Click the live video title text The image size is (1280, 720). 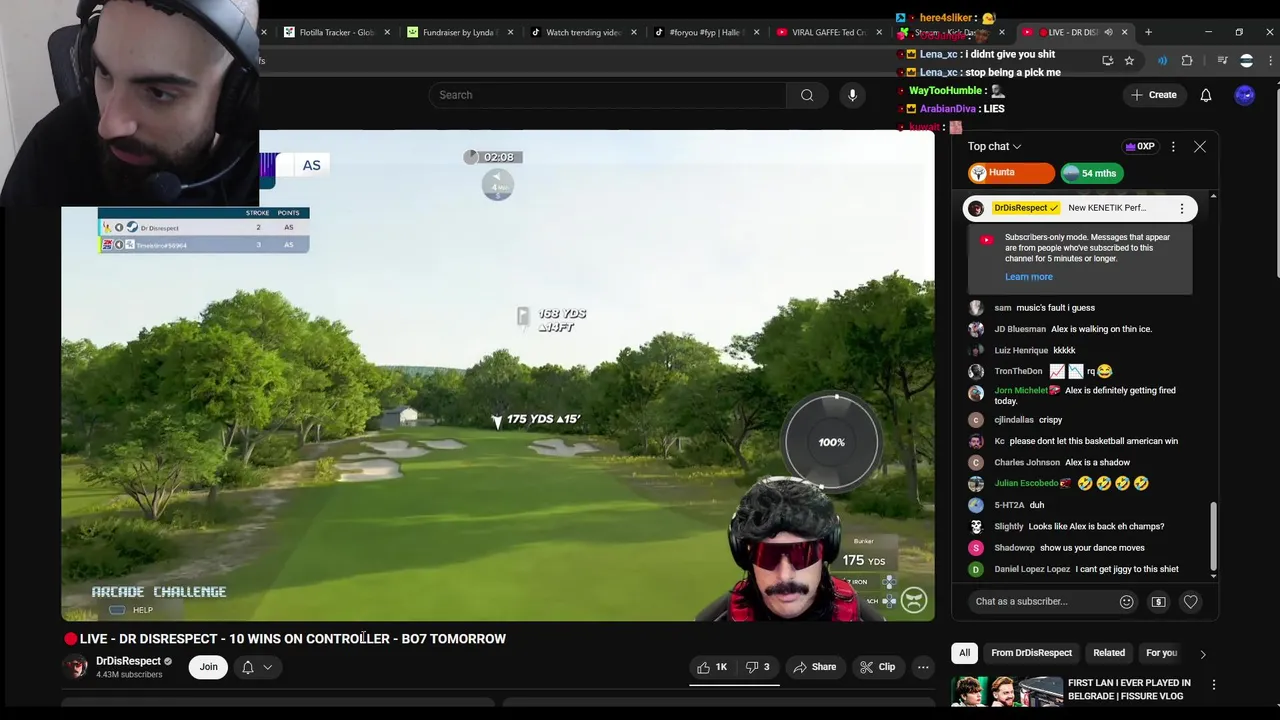(x=293, y=639)
